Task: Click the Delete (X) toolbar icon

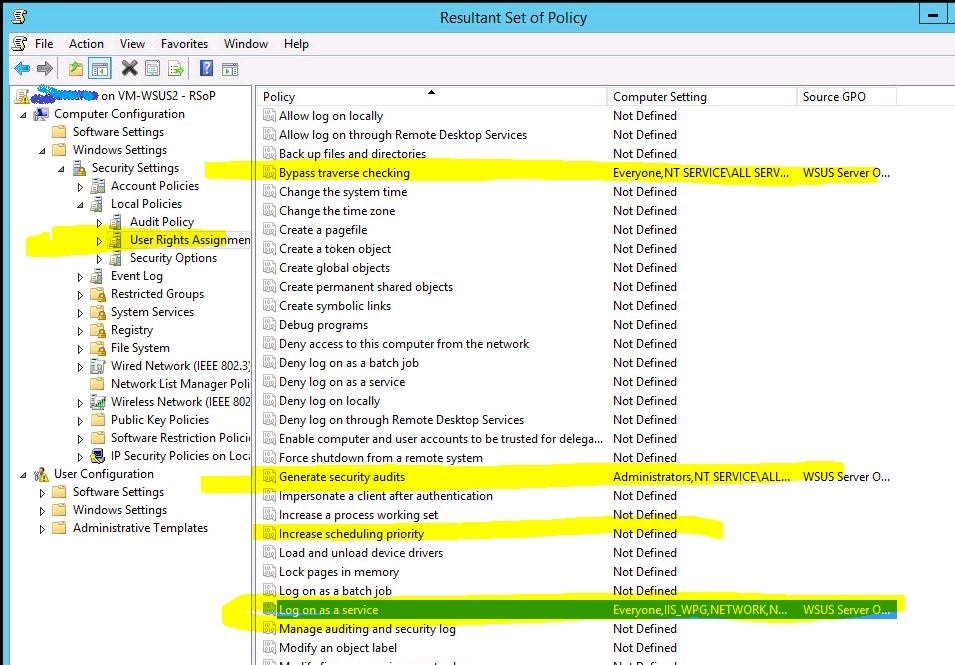Action: [128, 67]
